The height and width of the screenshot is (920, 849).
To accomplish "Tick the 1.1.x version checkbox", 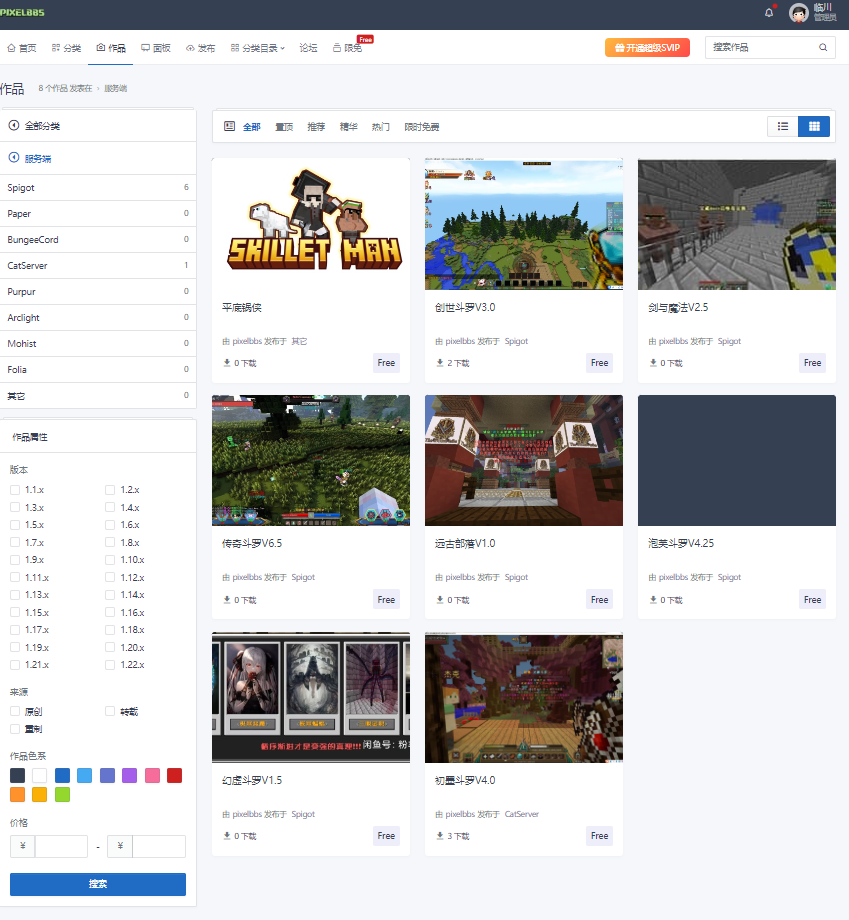I will [15, 490].
